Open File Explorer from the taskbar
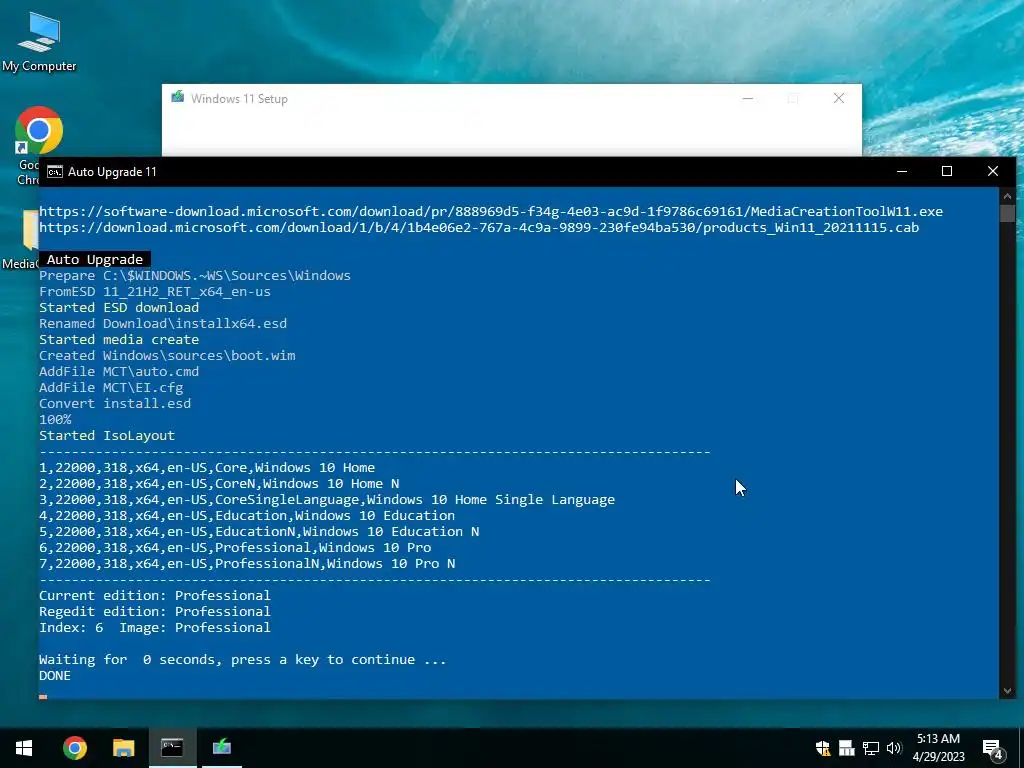 [x=123, y=748]
